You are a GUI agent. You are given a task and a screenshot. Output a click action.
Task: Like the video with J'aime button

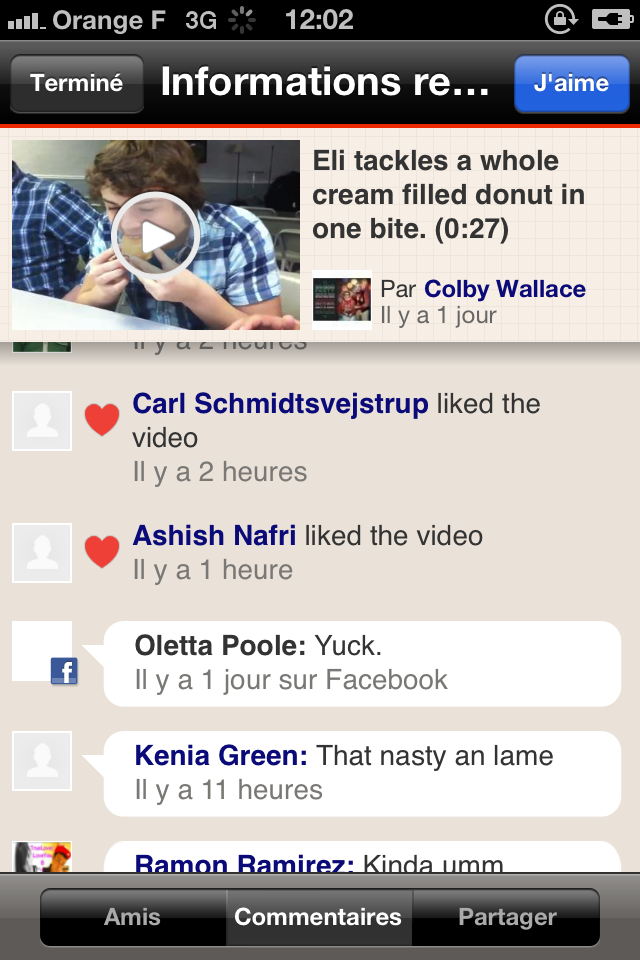[571, 83]
